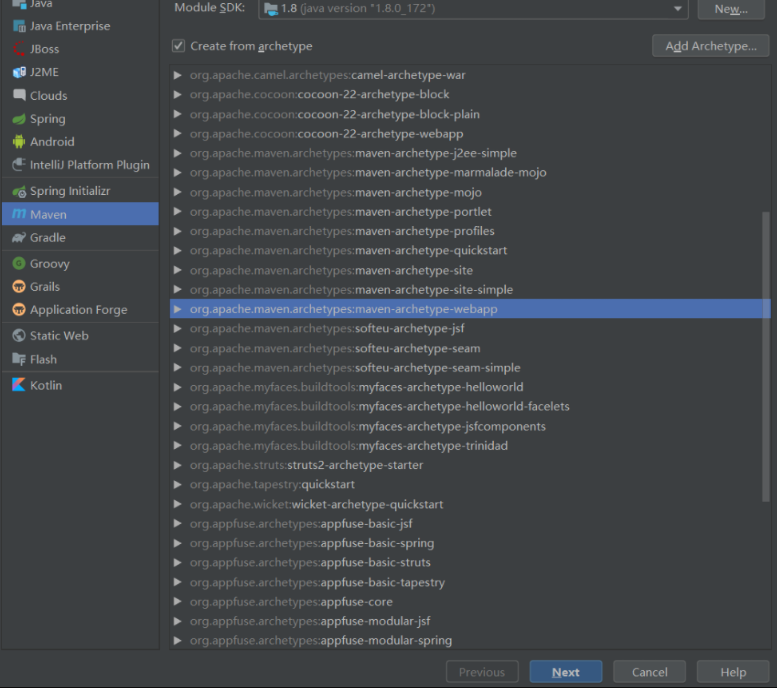Click the Next button
777x688 pixels.
pos(566,672)
